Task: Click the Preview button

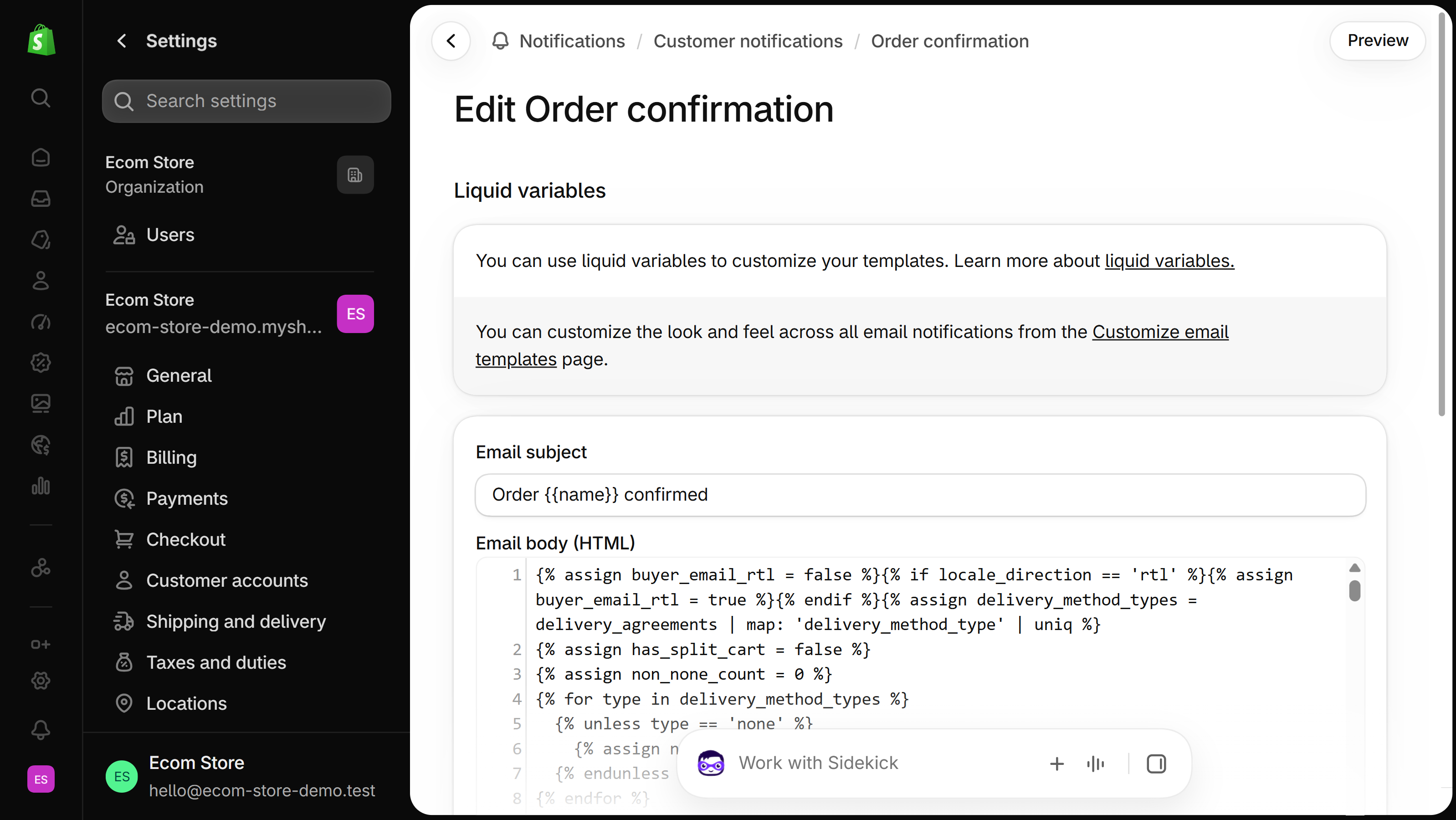Action: pos(1378,41)
